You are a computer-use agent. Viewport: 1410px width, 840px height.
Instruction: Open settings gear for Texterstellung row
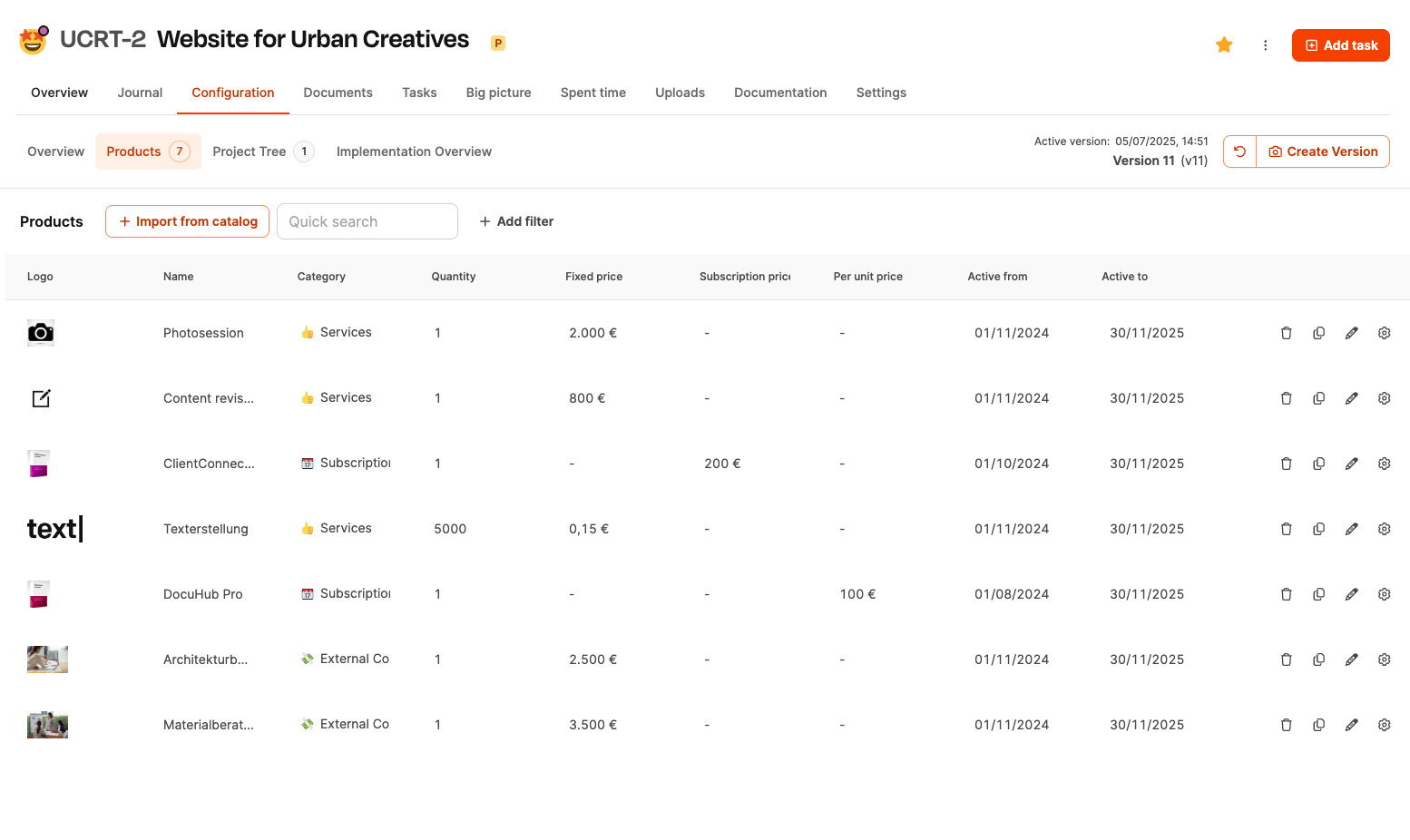[x=1384, y=529]
